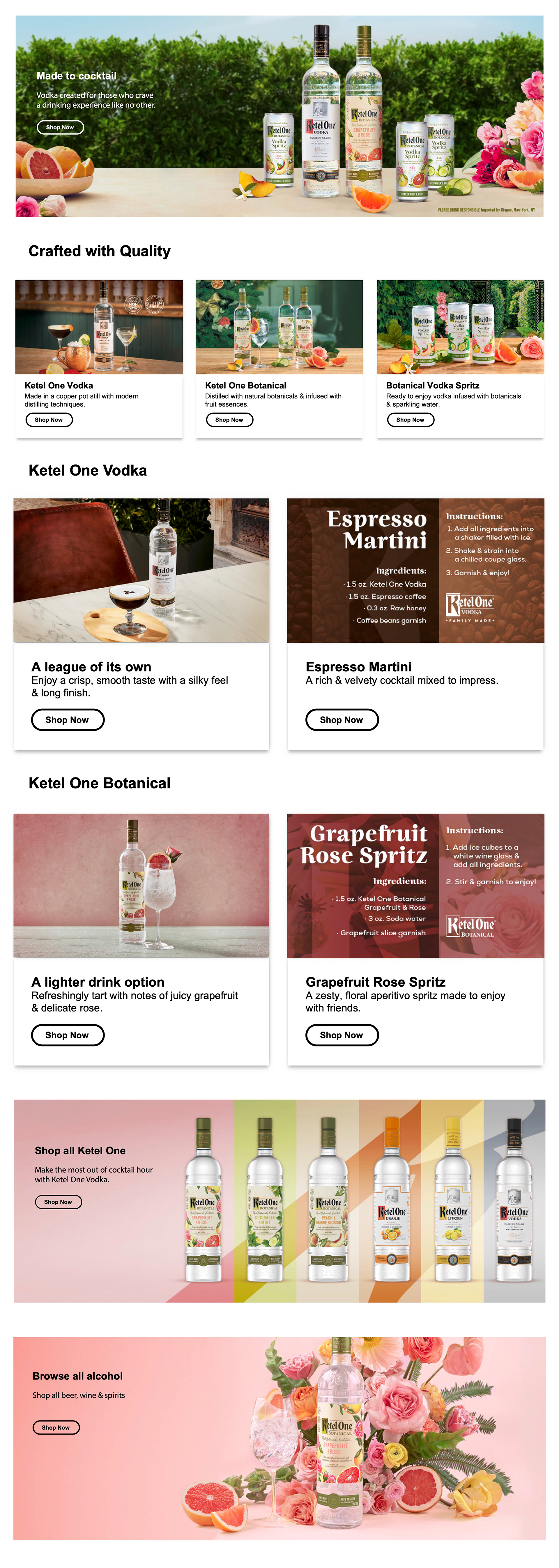
Task: Click Shop Now under Espresso Martini description
Action: 342,719
